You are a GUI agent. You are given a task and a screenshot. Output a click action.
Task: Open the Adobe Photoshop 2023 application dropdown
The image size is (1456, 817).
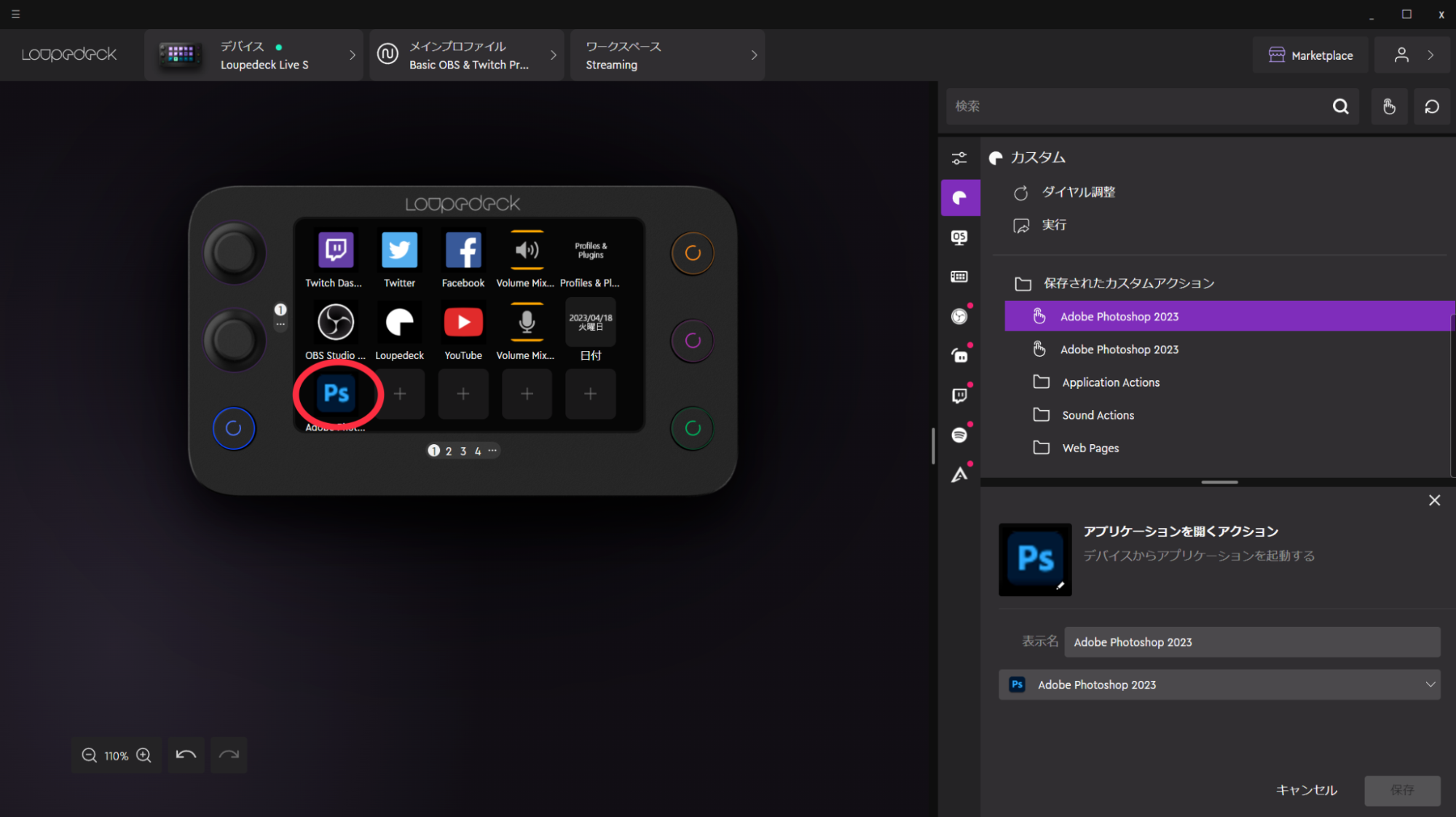point(1219,684)
